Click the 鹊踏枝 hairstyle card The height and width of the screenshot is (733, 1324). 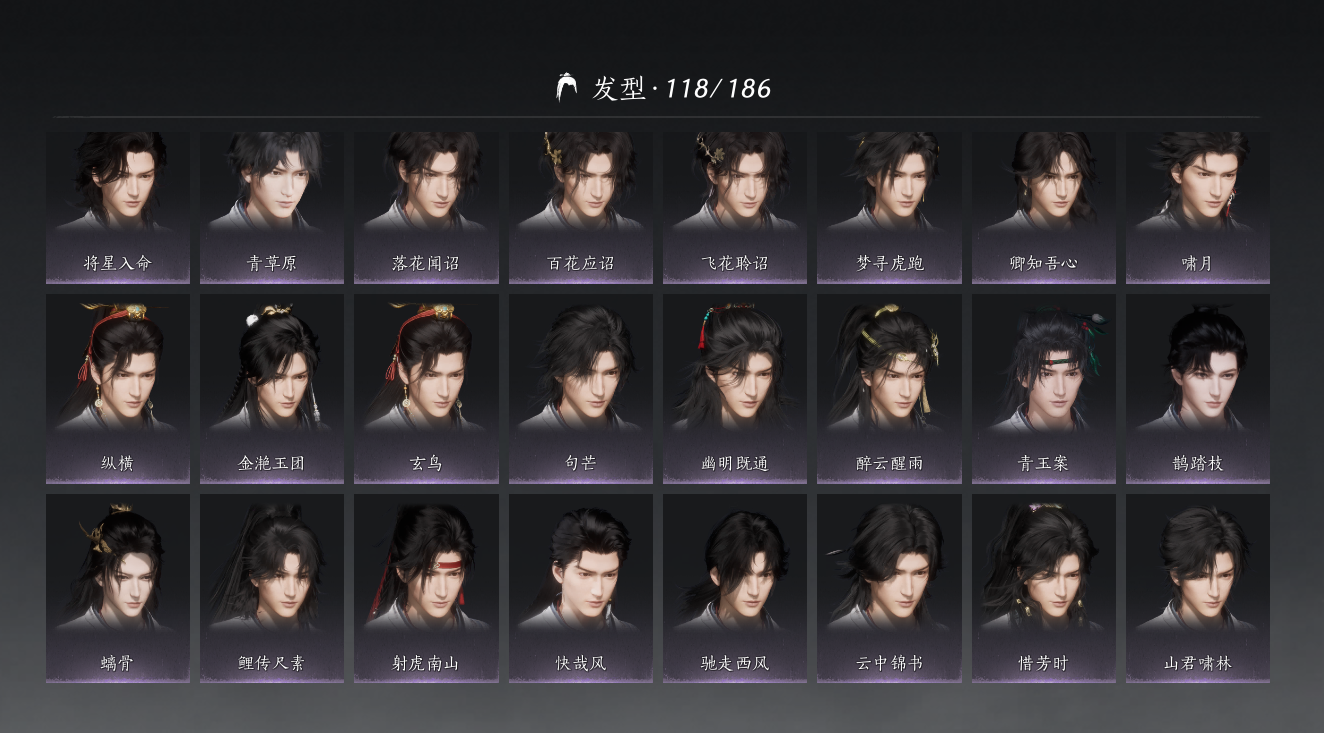pos(1198,389)
